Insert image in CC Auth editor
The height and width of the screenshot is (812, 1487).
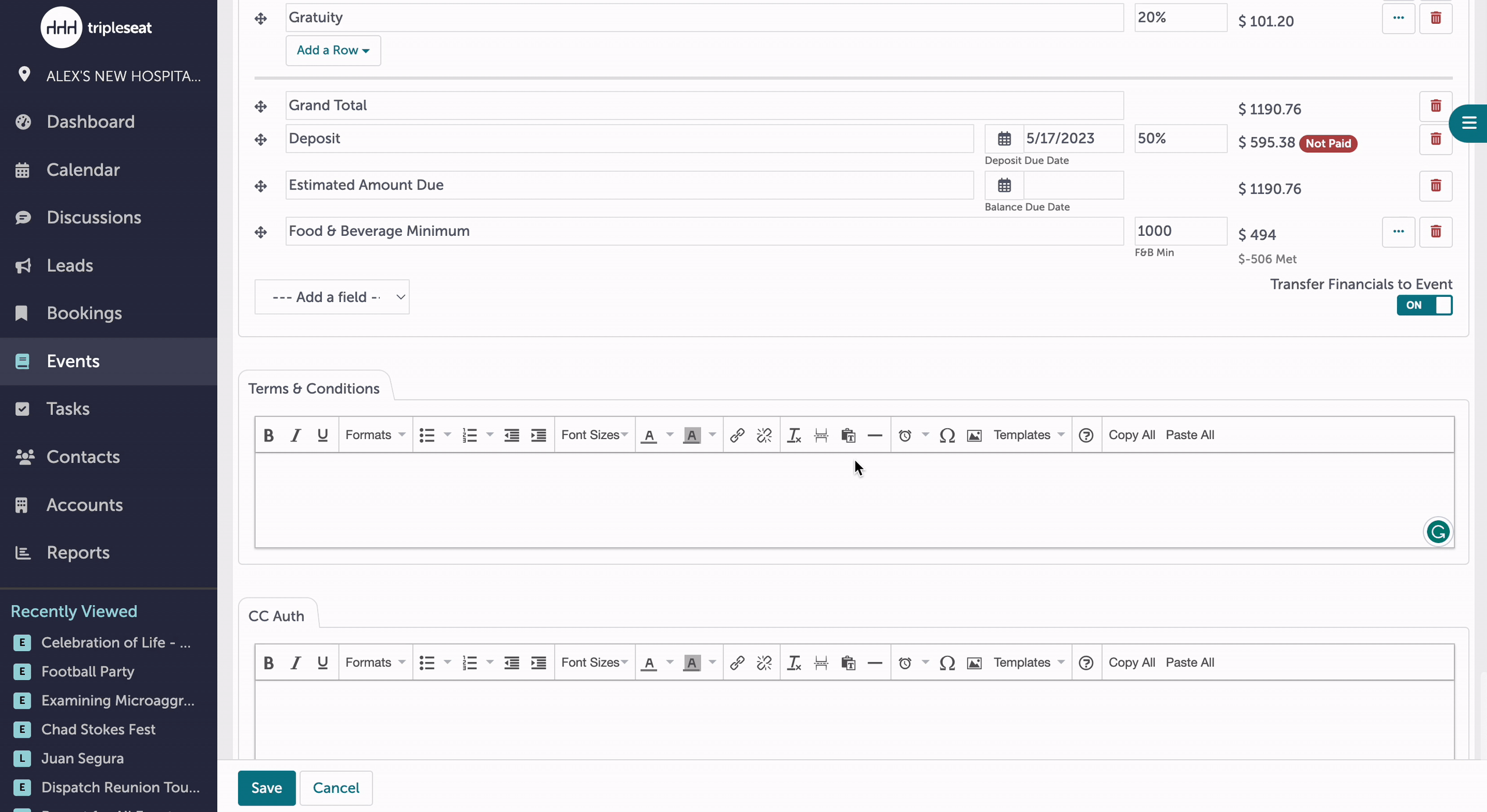[x=974, y=663]
